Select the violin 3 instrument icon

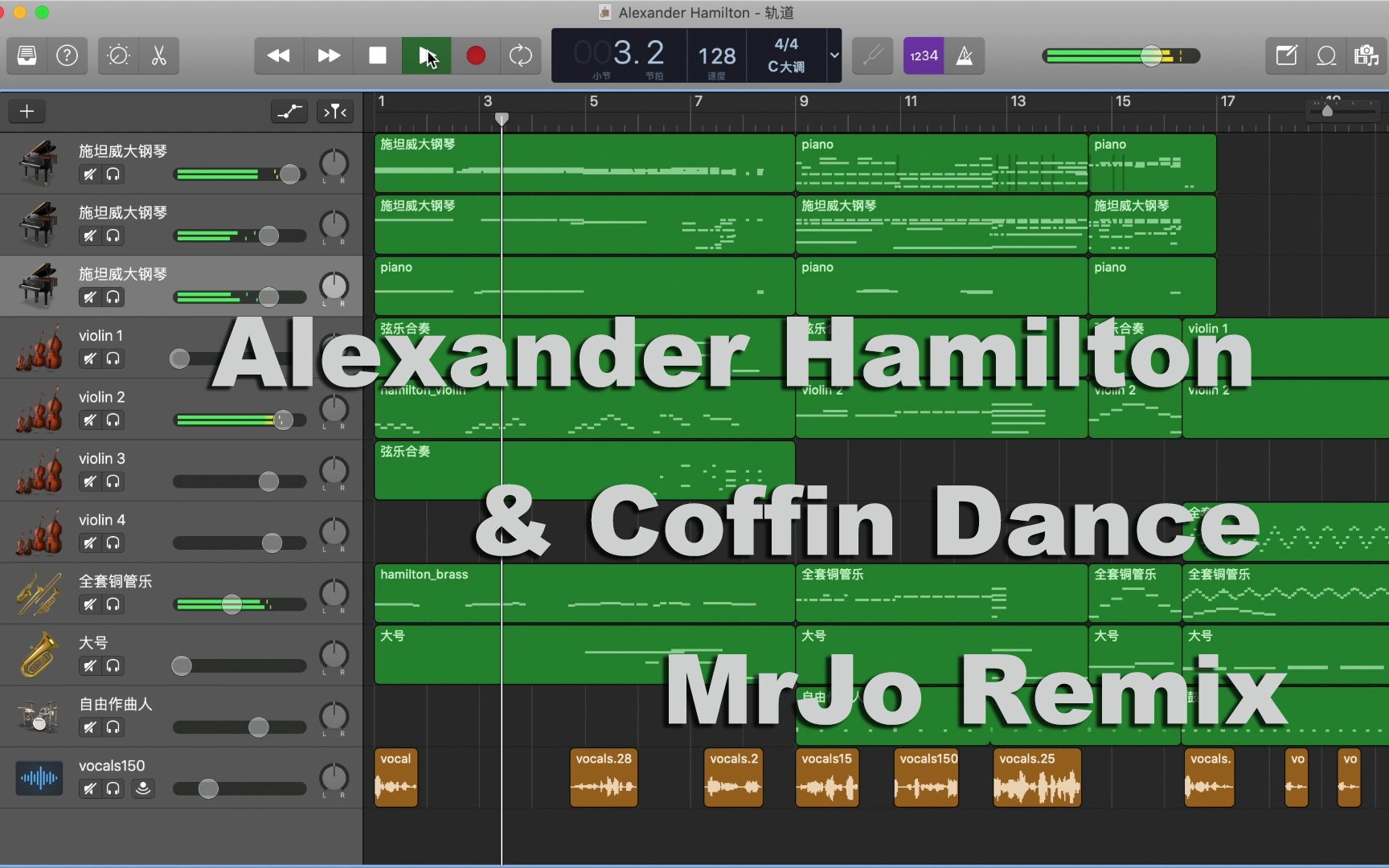pyautogui.click(x=39, y=470)
